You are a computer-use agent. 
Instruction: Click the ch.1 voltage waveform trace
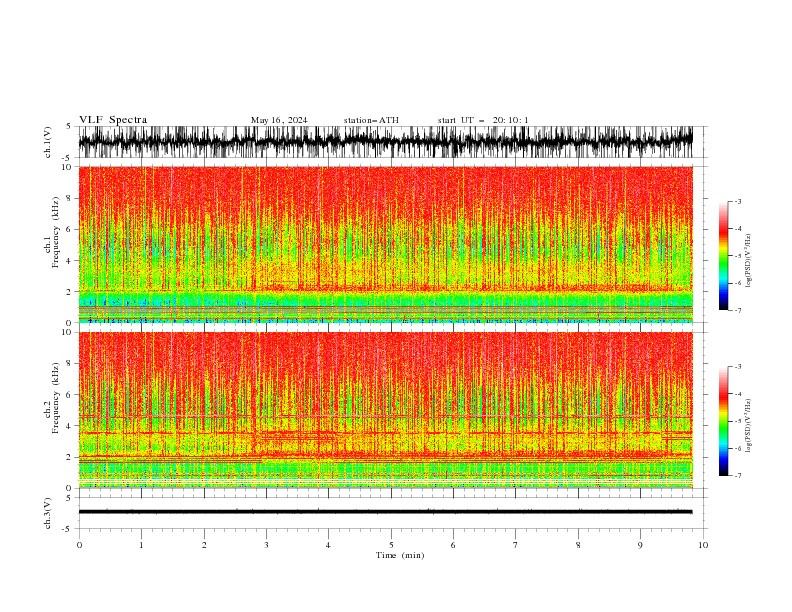385,142
